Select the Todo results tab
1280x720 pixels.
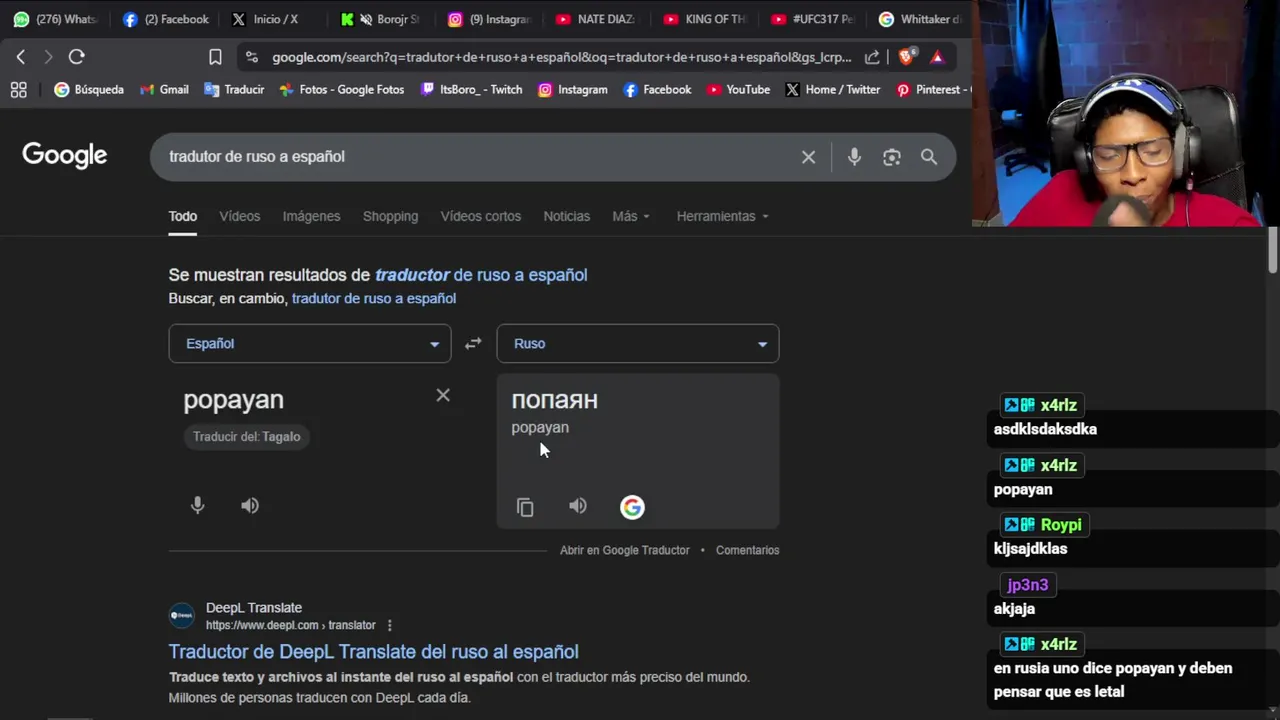click(x=182, y=216)
